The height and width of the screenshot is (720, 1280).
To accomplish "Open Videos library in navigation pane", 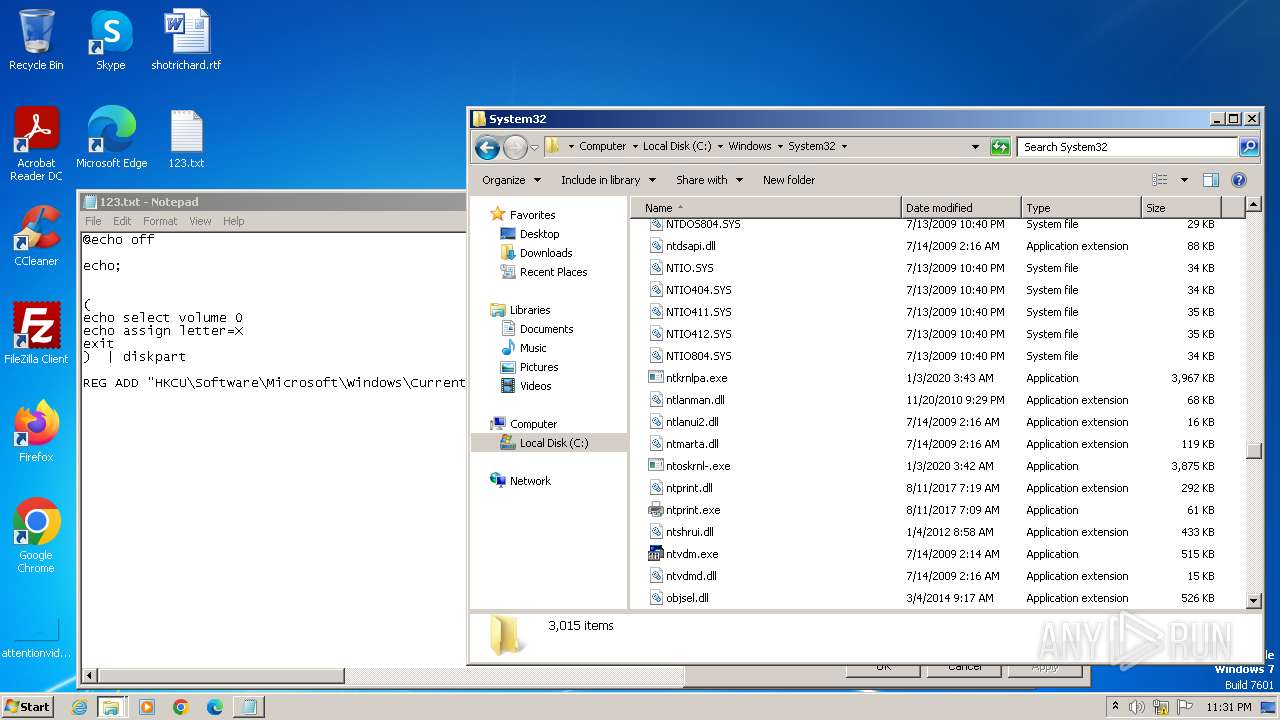I will 535,386.
